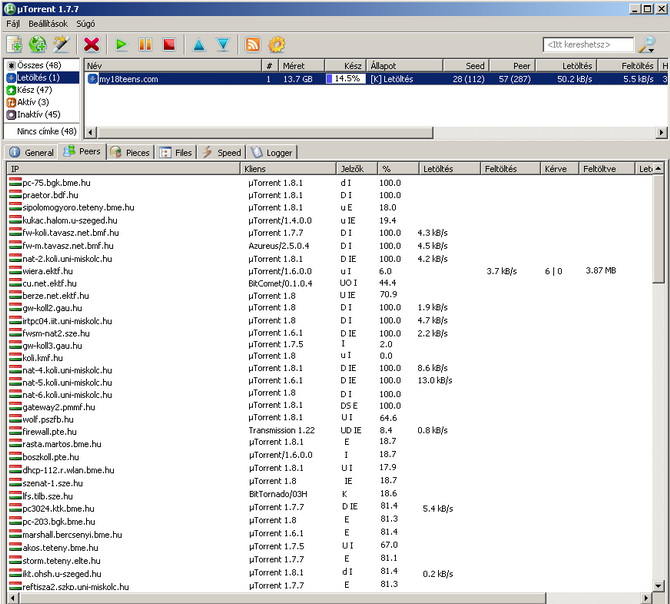
Task: Click the 13.0 kB/s download speed cell
Action: pyautogui.click(x=435, y=380)
